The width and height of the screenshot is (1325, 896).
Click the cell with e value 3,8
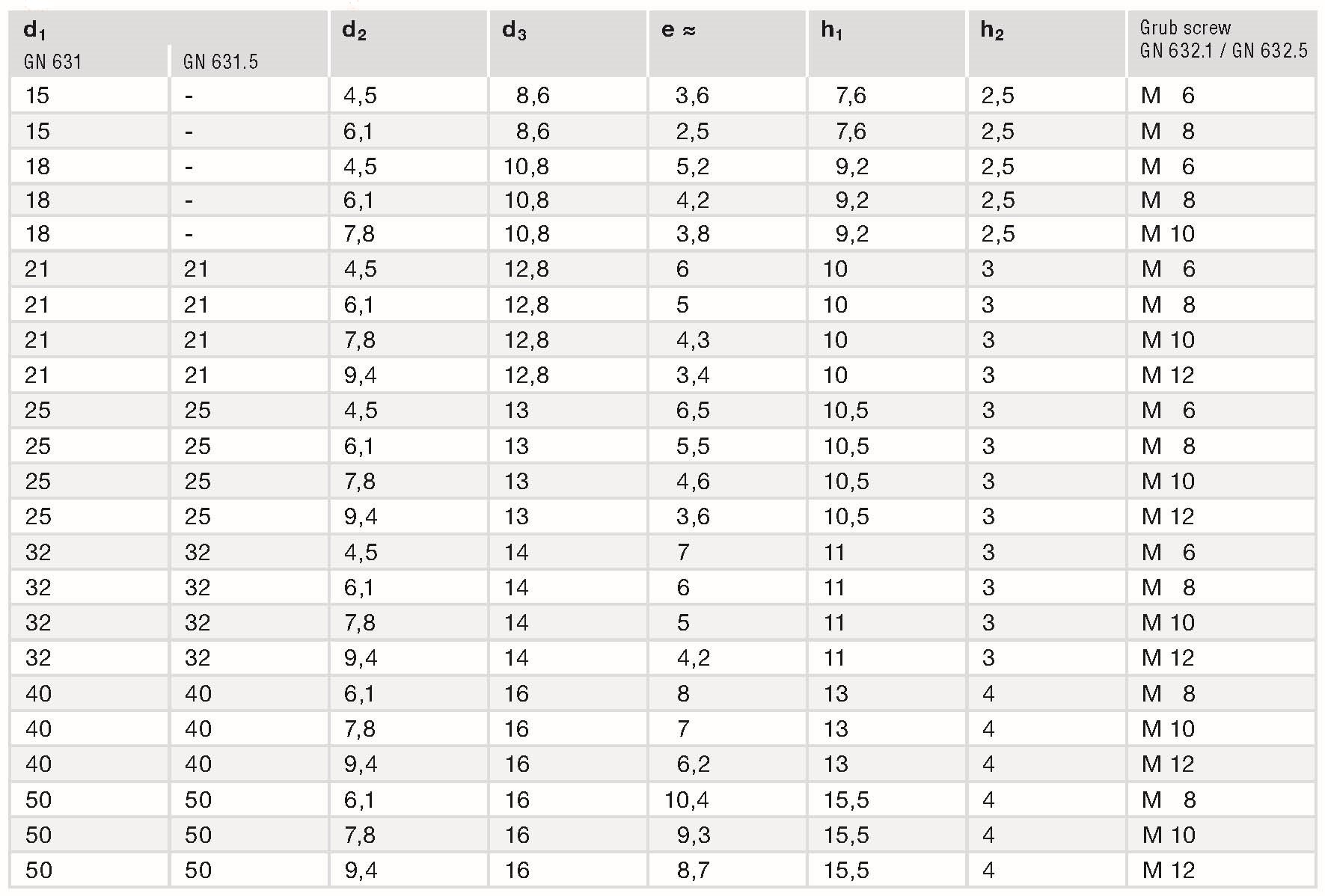693,234
